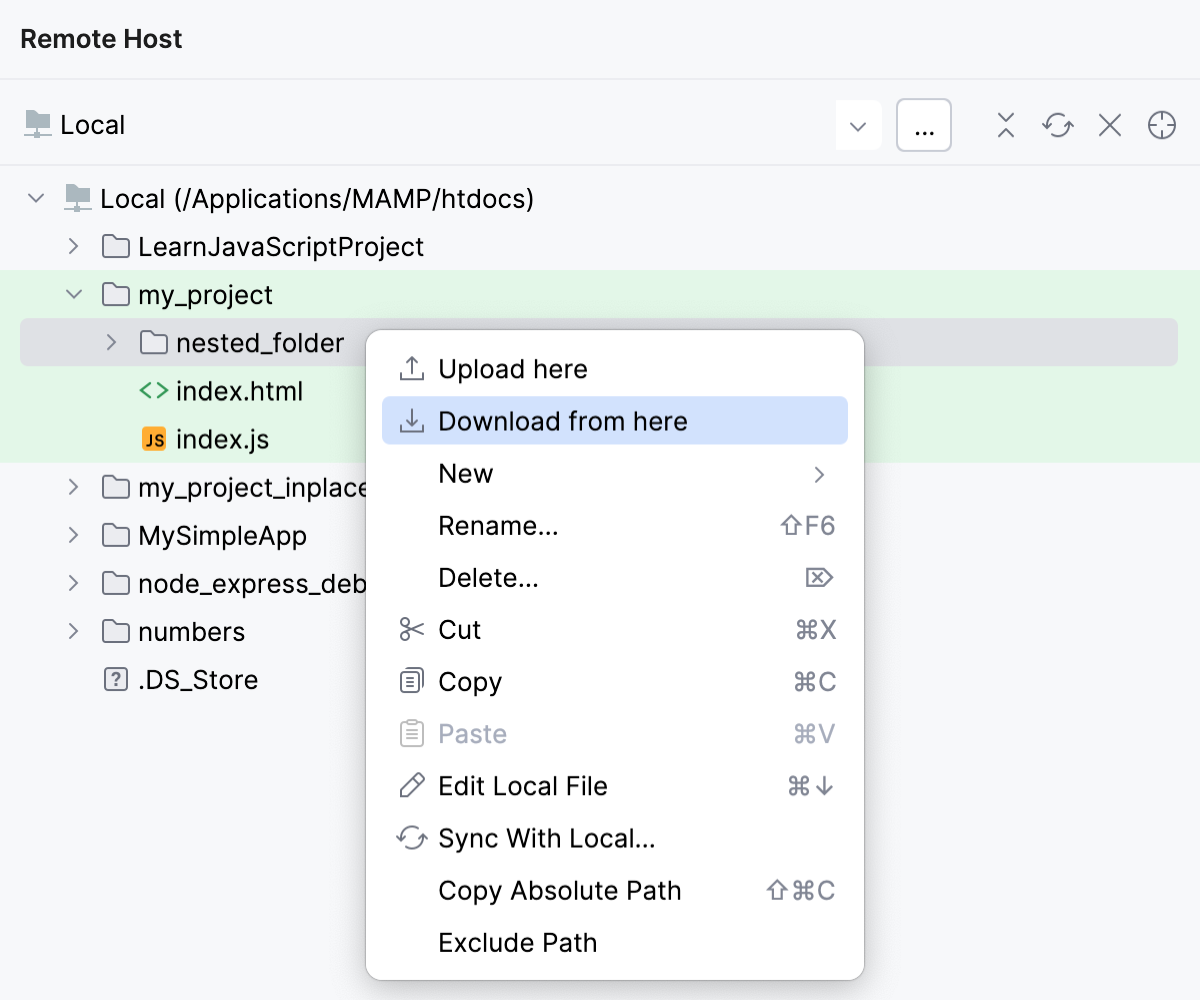1200x1000 pixels.
Task: Click the Local server icon in the toolbar
Action: (38, 124)
